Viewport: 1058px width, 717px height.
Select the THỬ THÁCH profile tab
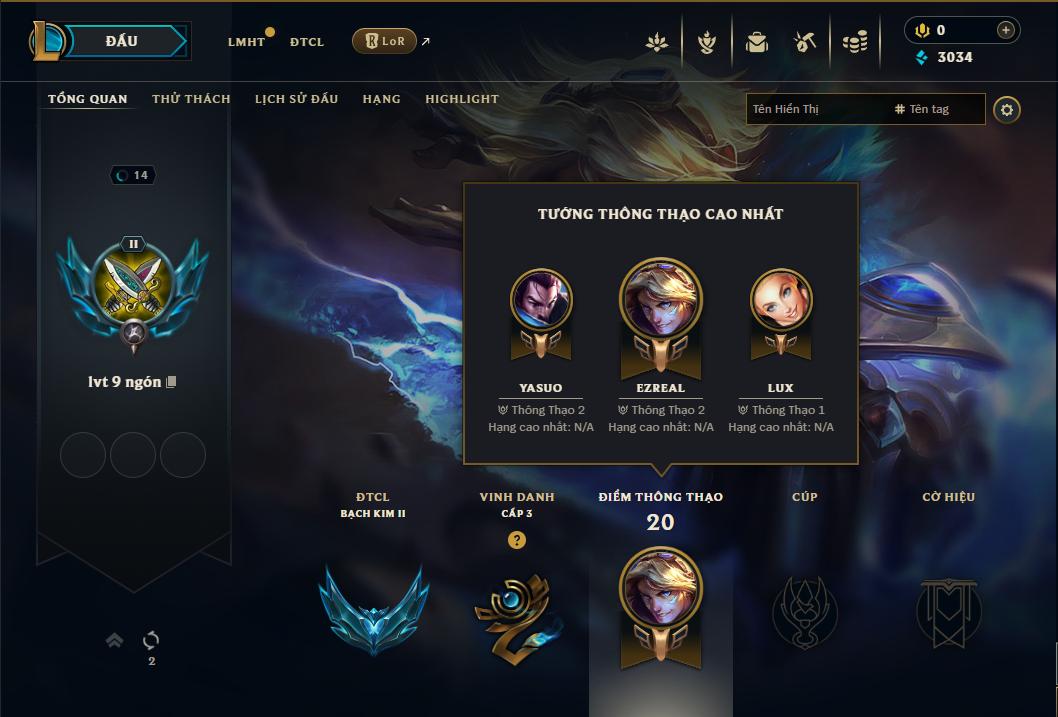(191, 99)
